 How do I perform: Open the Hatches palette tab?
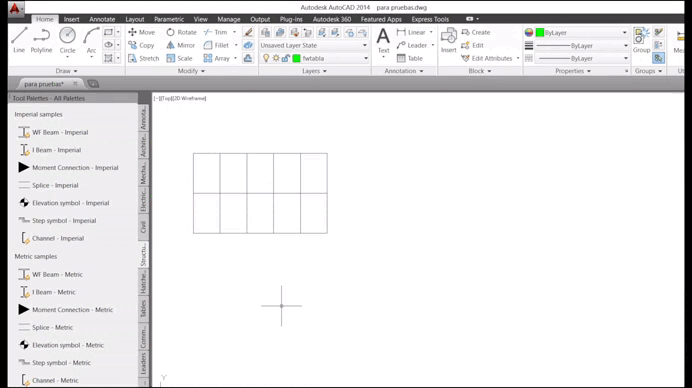coord(143,282)
